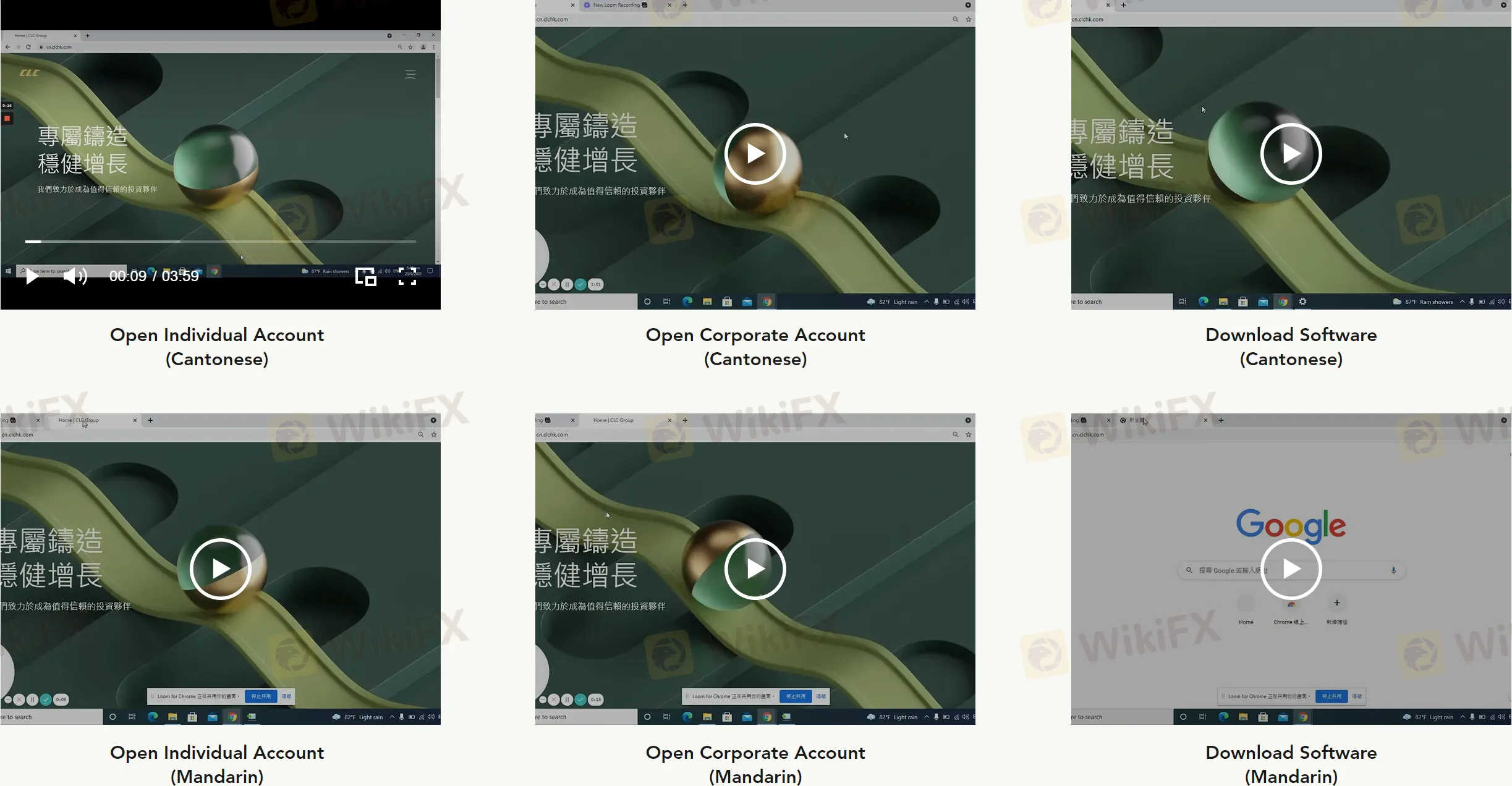Play the Download Software (Mandarin) video
The width and height of the screenshot is (1512, 786).
(1291, 569)
